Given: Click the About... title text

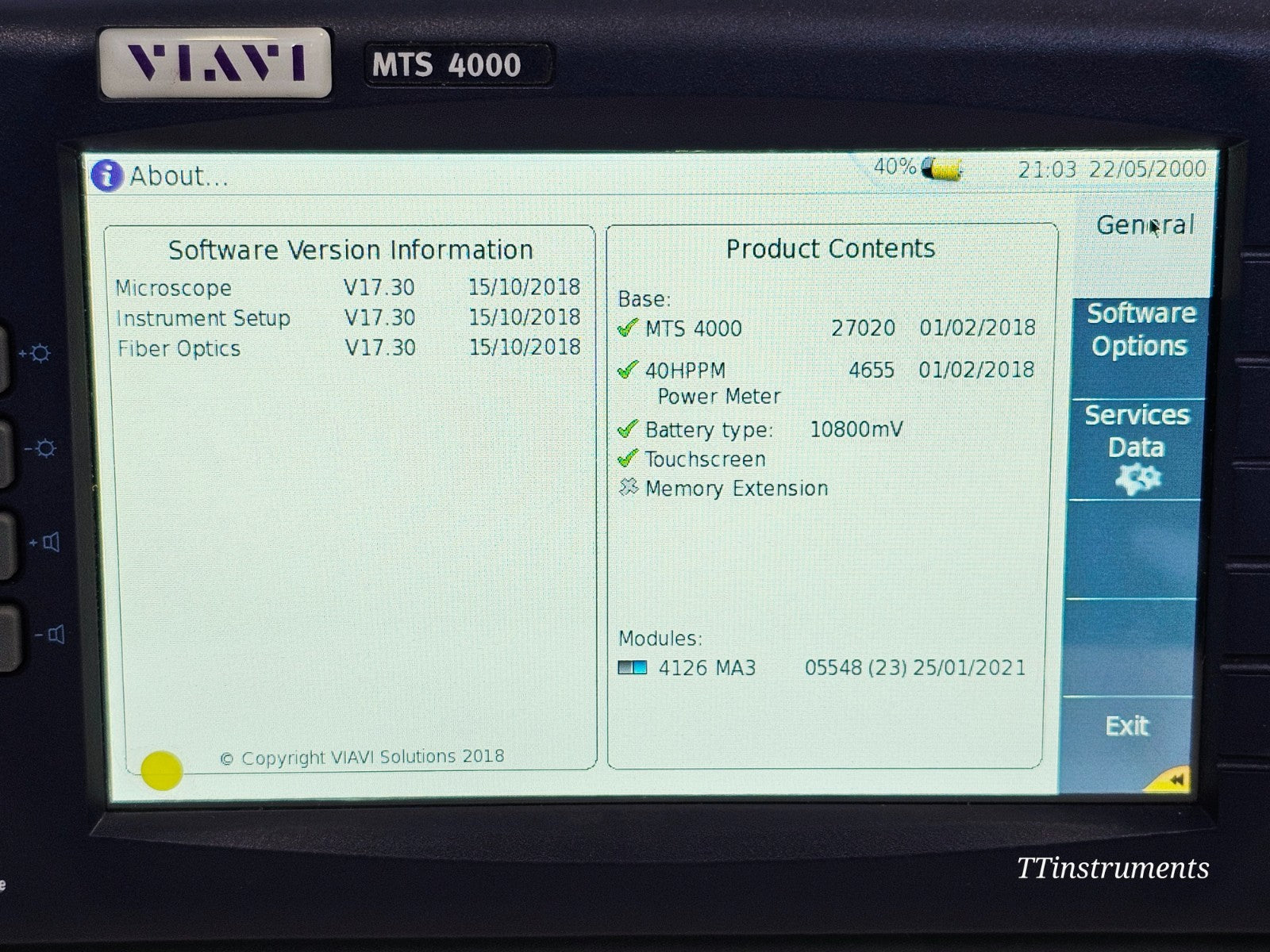Looking at the screenshot, I should (179, 176).
